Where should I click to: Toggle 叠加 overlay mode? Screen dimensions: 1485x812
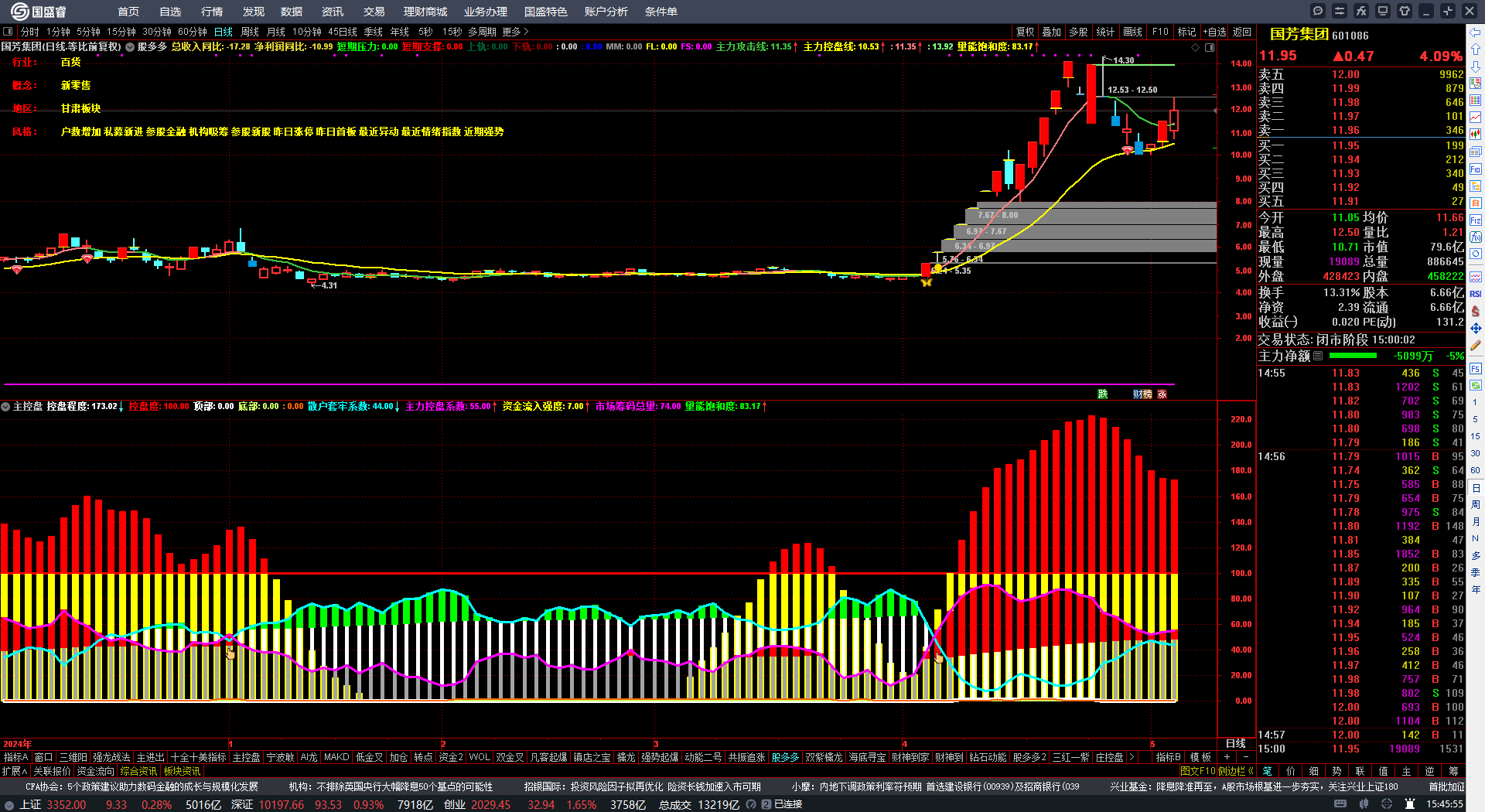pyautogui.click(x=1052, y=32)
